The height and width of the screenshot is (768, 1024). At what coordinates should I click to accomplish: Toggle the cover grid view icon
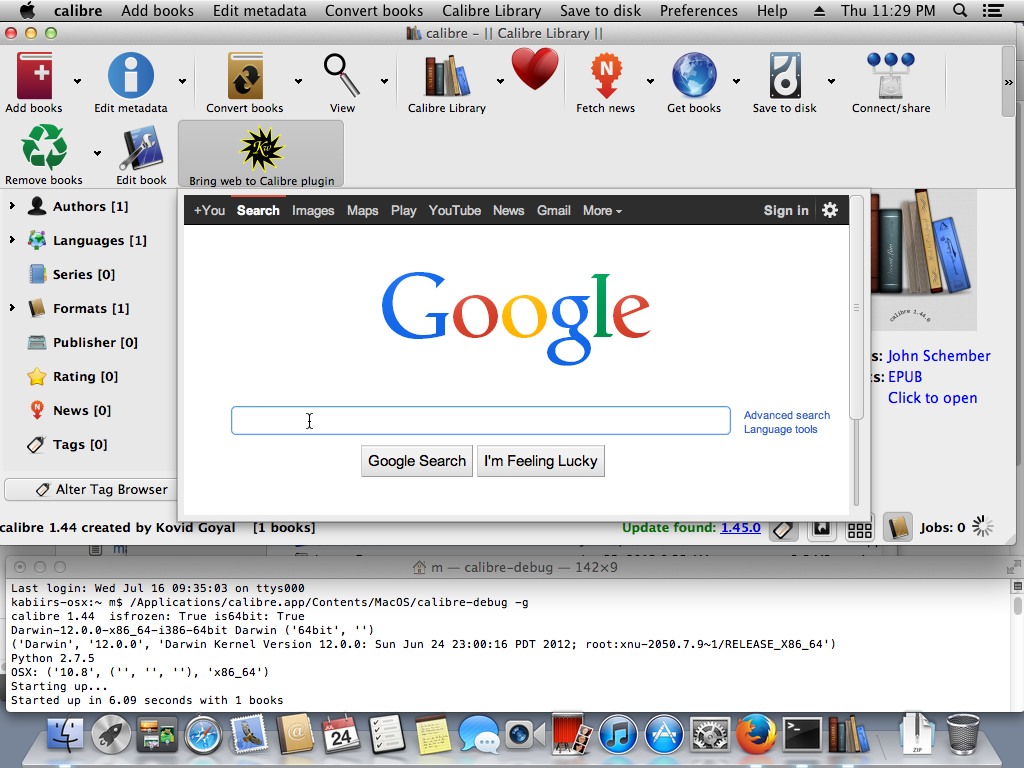tap(859, 529)
